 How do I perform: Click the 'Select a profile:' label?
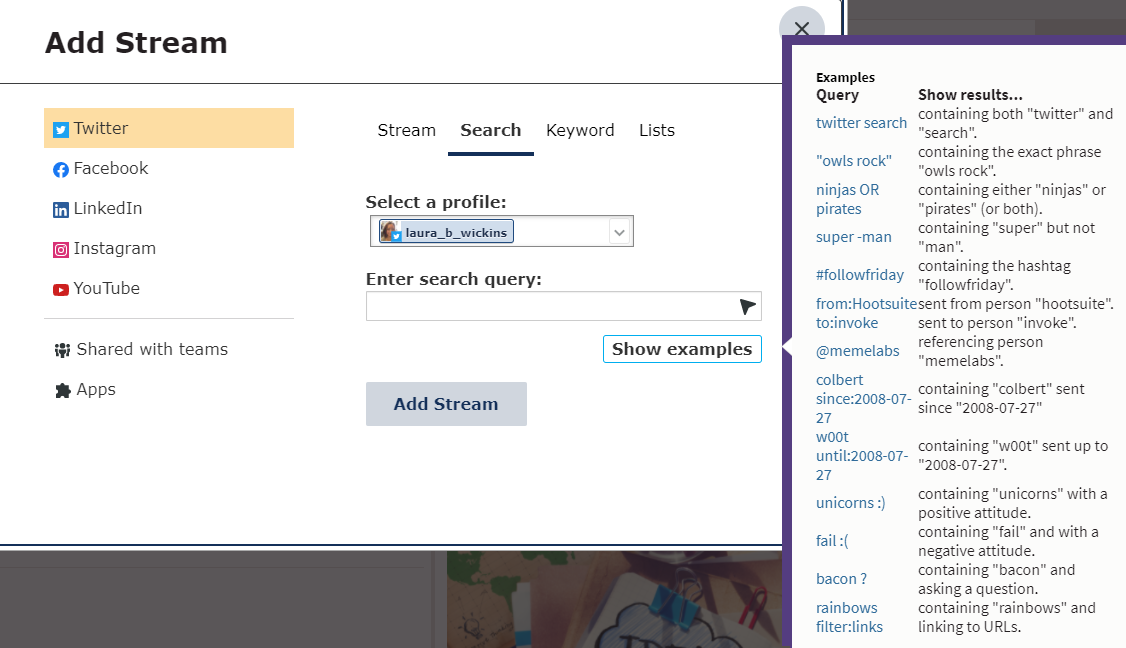click(x=436, y=202)
